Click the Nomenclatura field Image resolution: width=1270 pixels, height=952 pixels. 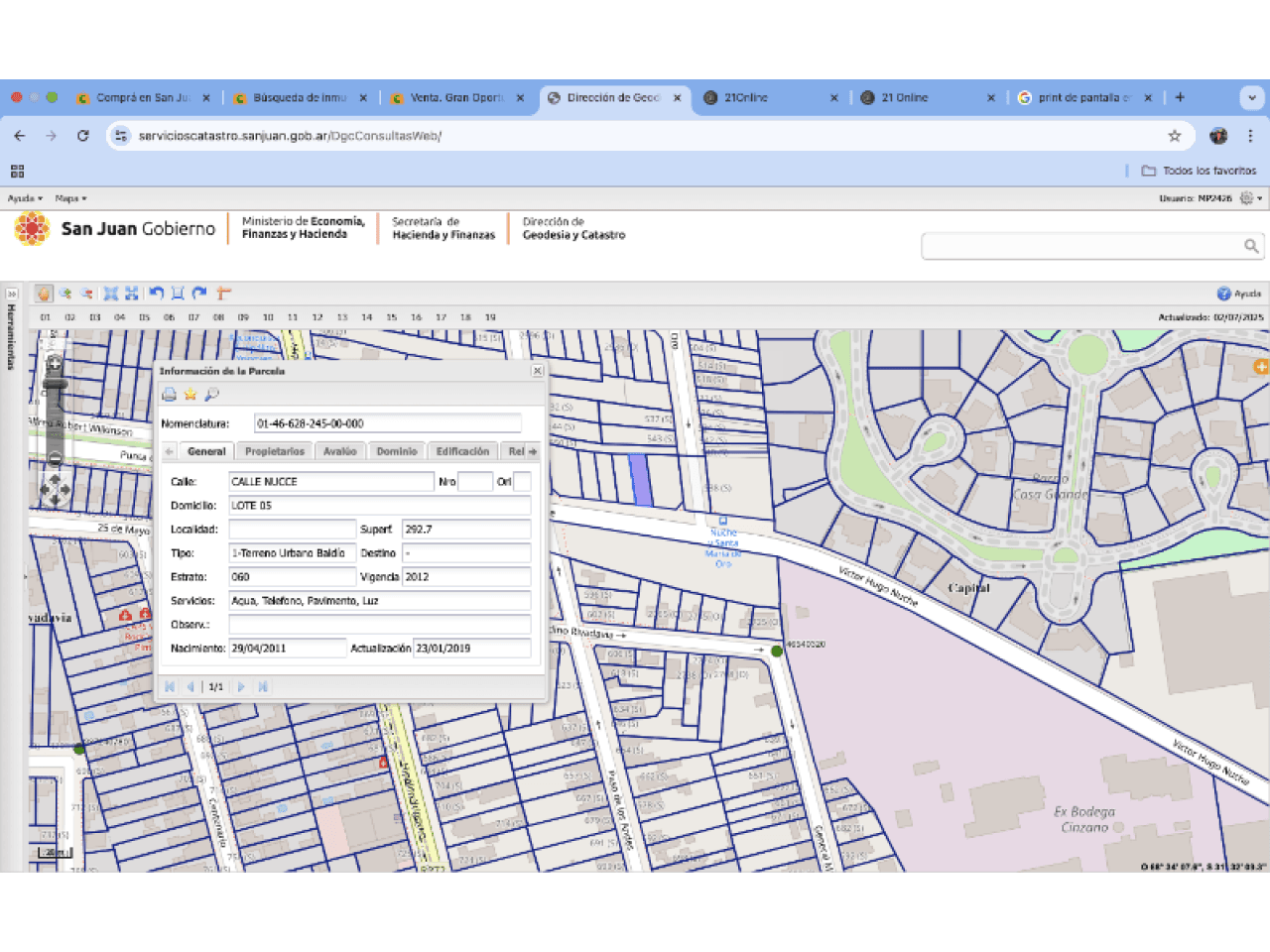click(x=387, y=423)
